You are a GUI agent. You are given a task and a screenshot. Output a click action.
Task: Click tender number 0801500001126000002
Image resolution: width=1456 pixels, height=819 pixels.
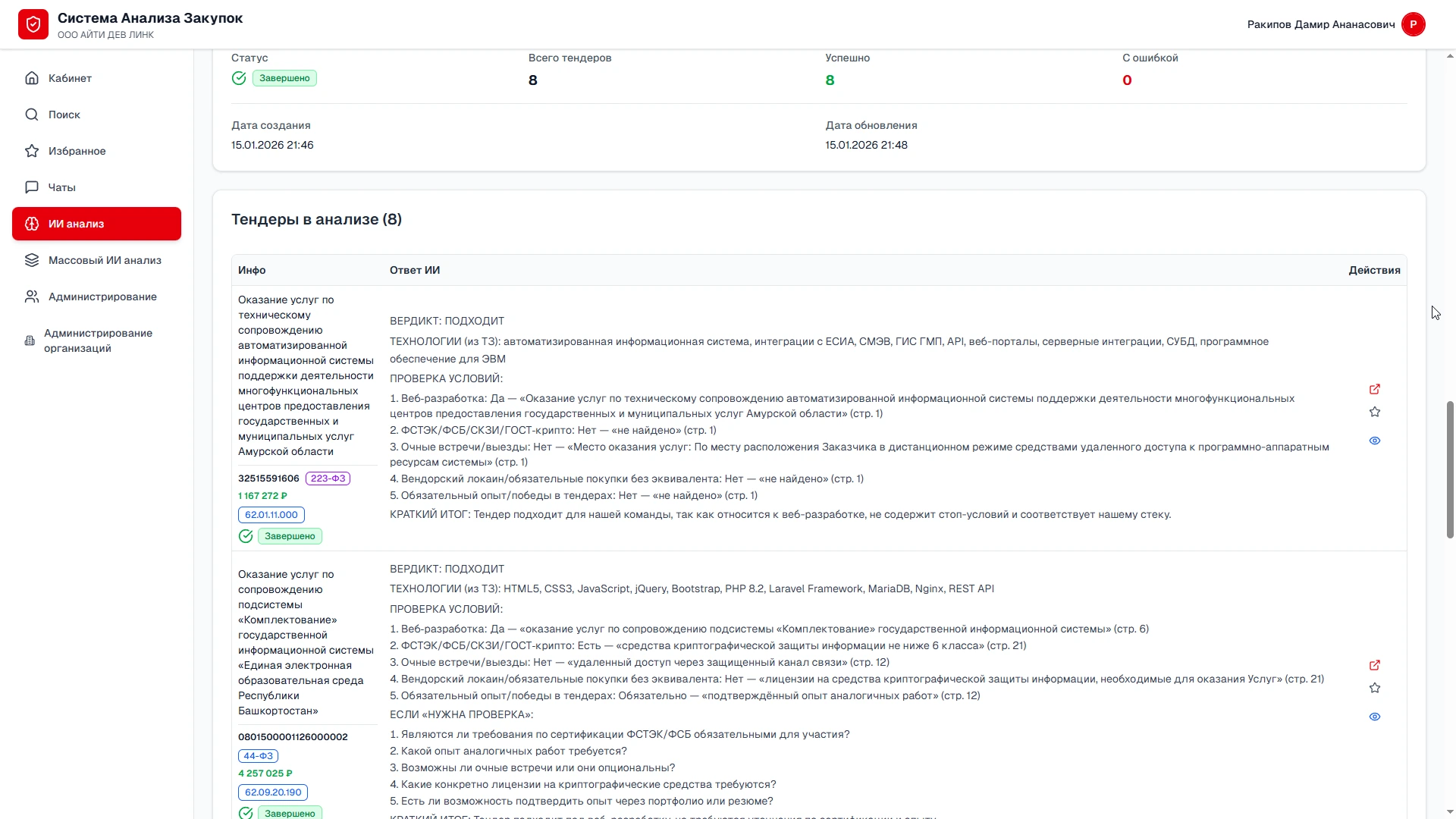coord(293,737)
